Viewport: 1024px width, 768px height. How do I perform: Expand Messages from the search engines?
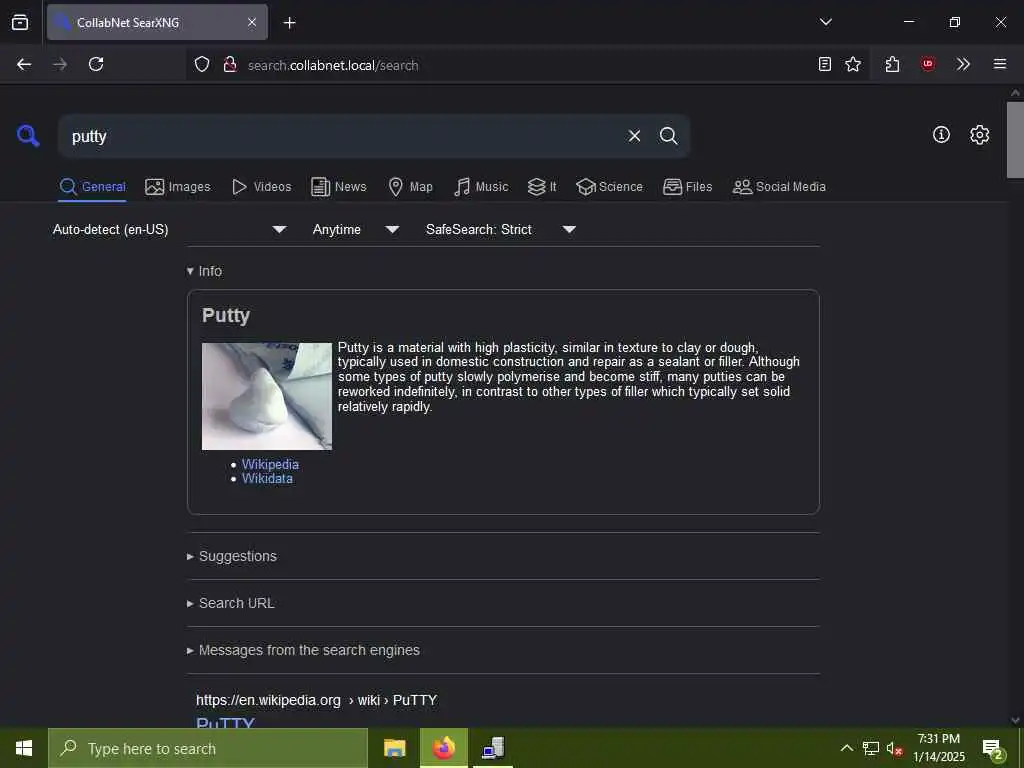click(303, 650)
